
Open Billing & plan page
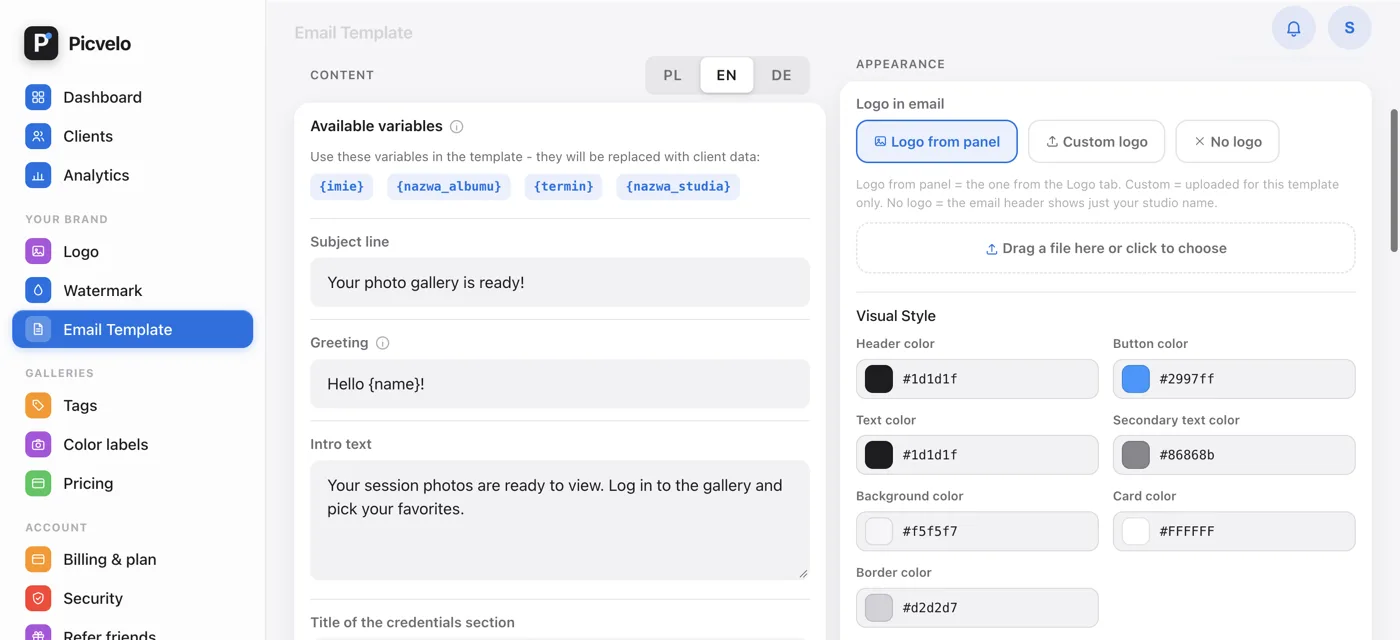coord(132,560)
